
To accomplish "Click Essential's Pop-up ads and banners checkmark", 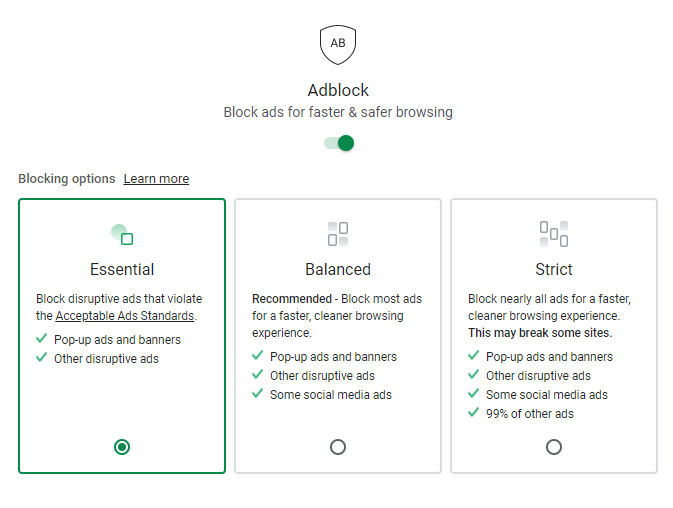I will (42, 339).
